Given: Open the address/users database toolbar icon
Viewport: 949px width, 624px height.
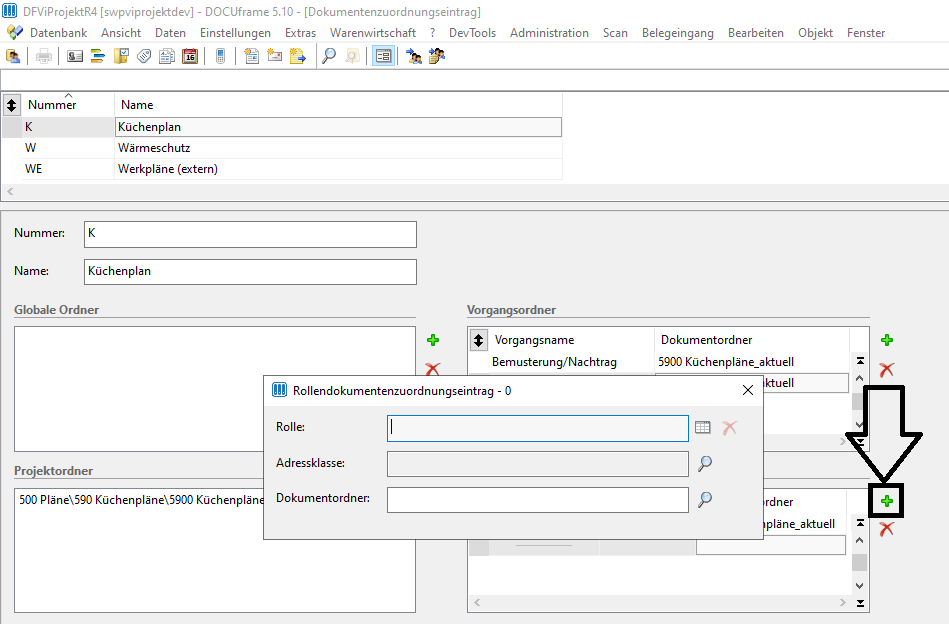Looking at the screenshot, I should pyautogui.click(x=13, y=57).
